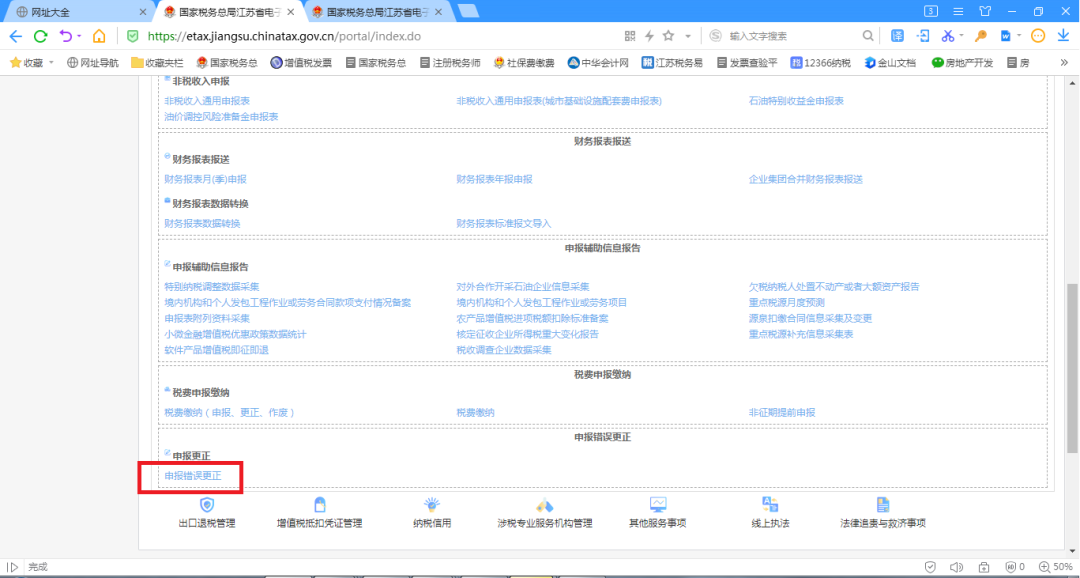Click the ad-block counter icon in status bar

tap(1015, 567)
